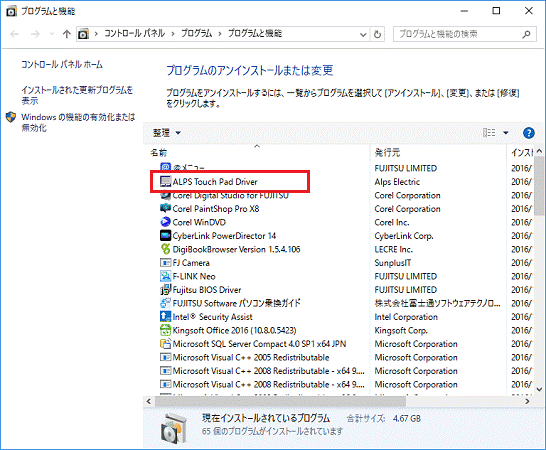The width and height of the screenshot is (546, 450).
Task: Click the Alps Electric publisher cell
Action: point(397,182)
